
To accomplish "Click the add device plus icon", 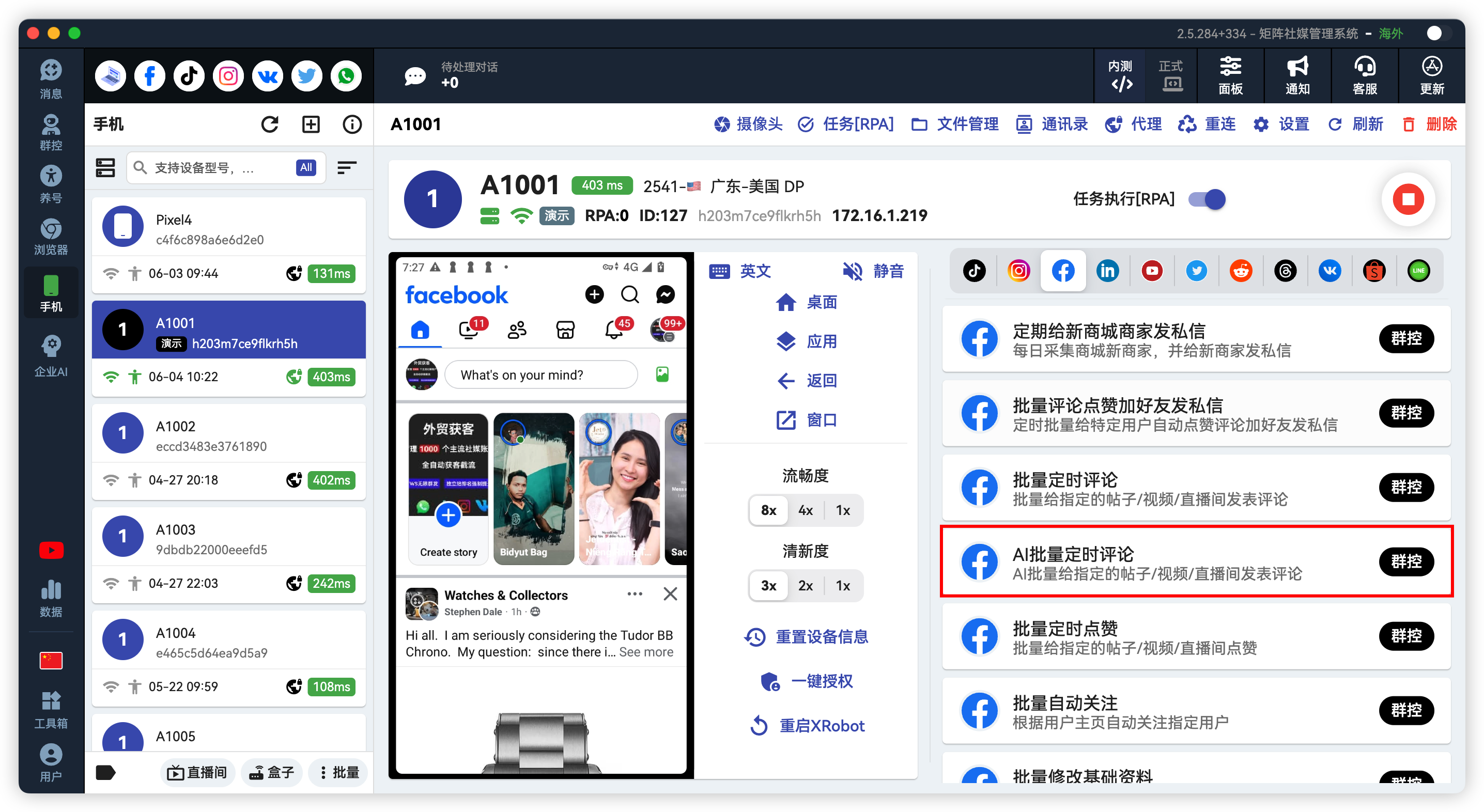I will pos(311,124).
